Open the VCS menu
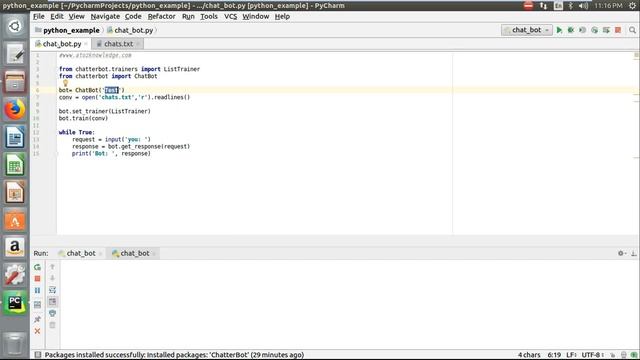 point(231,16)
